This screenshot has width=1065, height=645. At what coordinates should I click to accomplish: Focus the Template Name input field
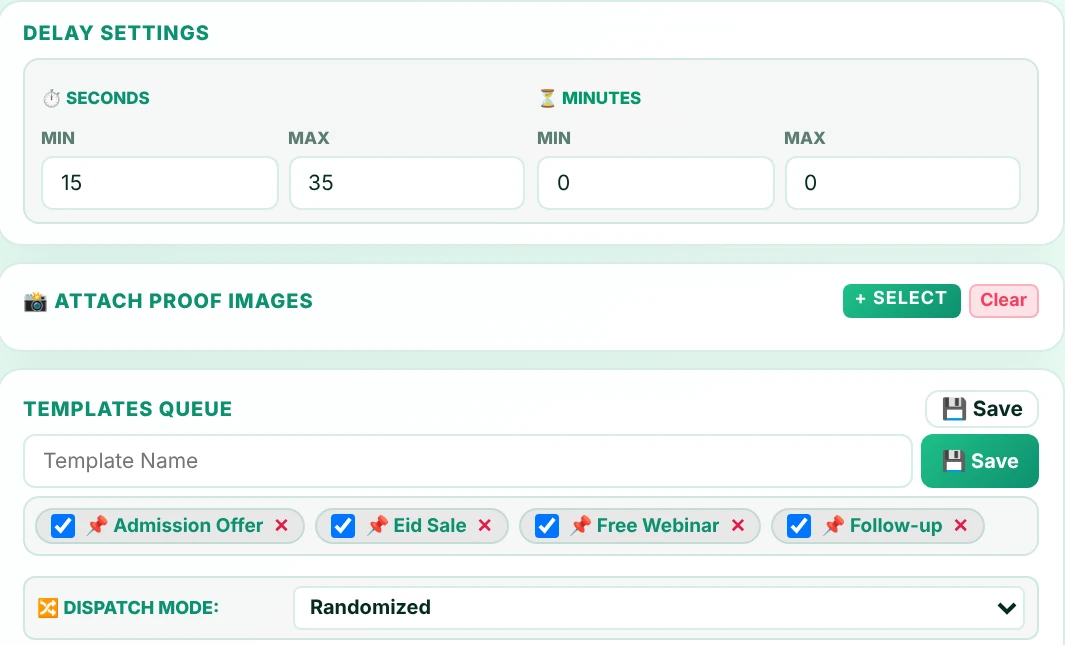(468, 461)
